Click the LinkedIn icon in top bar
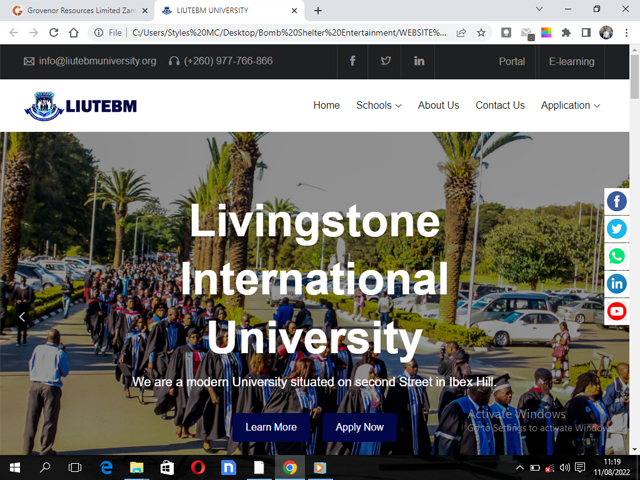Image resolution: width=640 pixels, height=480 pixels. pos(419,61)
